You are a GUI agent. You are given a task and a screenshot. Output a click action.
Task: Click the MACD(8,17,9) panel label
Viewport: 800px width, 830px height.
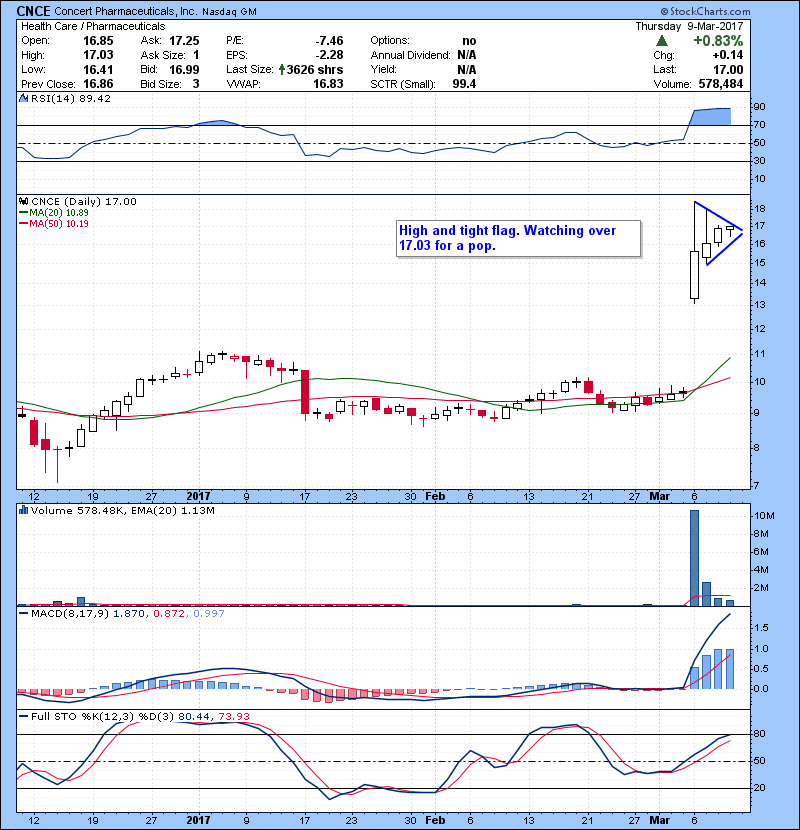point(71,614)
